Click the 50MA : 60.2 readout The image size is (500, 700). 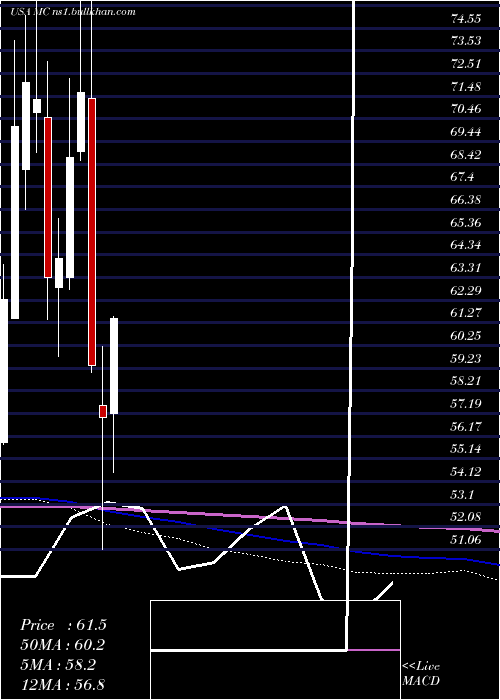(x=63, y=645)
